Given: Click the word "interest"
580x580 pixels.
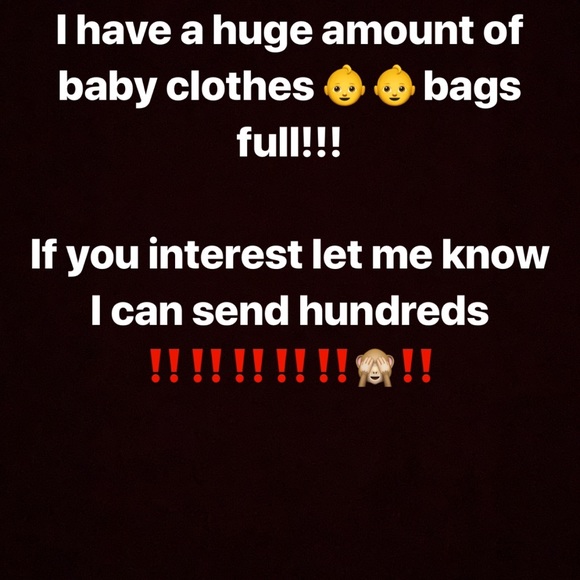Looking at the screenshot, I should pyautogui.click(x=225, y=254).
